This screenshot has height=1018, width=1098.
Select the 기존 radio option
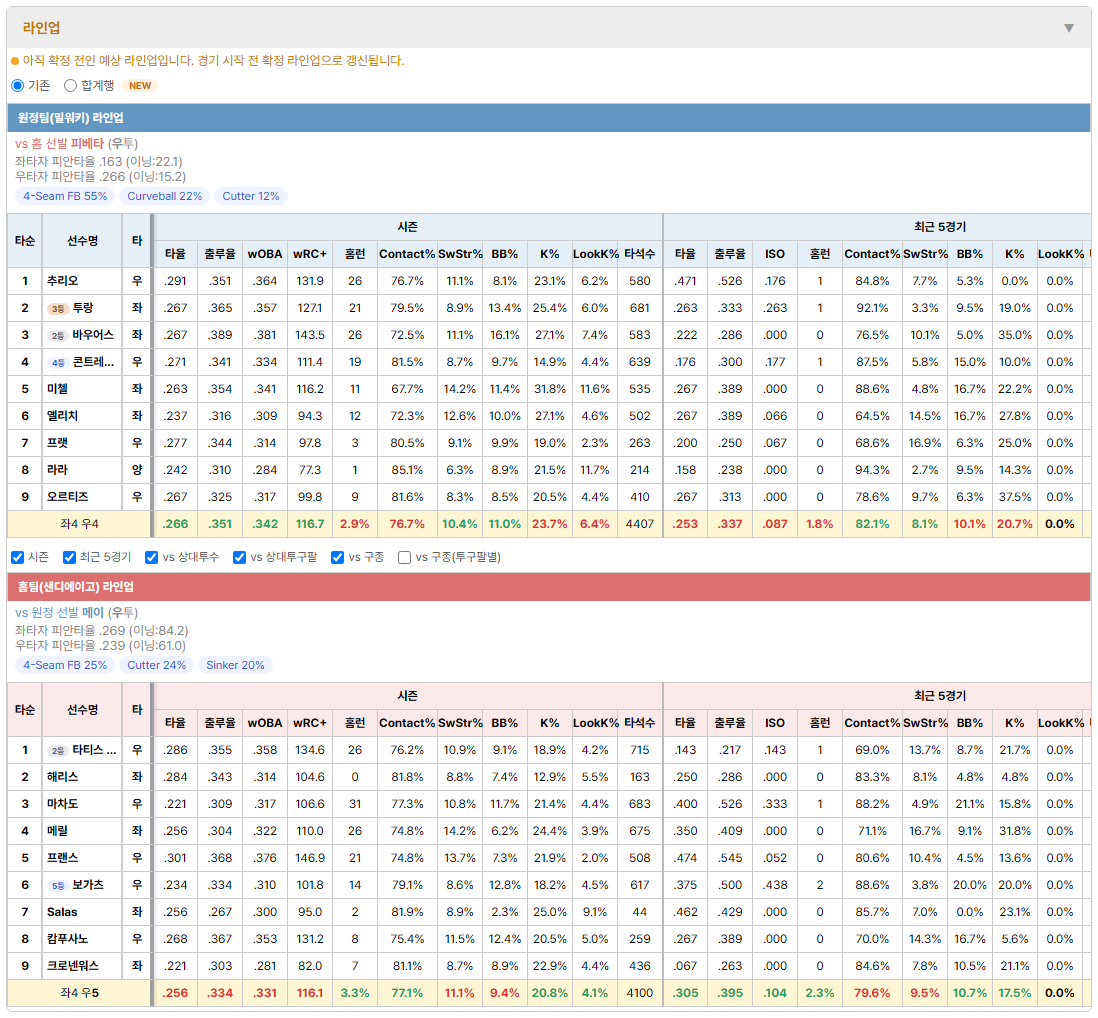18,85
